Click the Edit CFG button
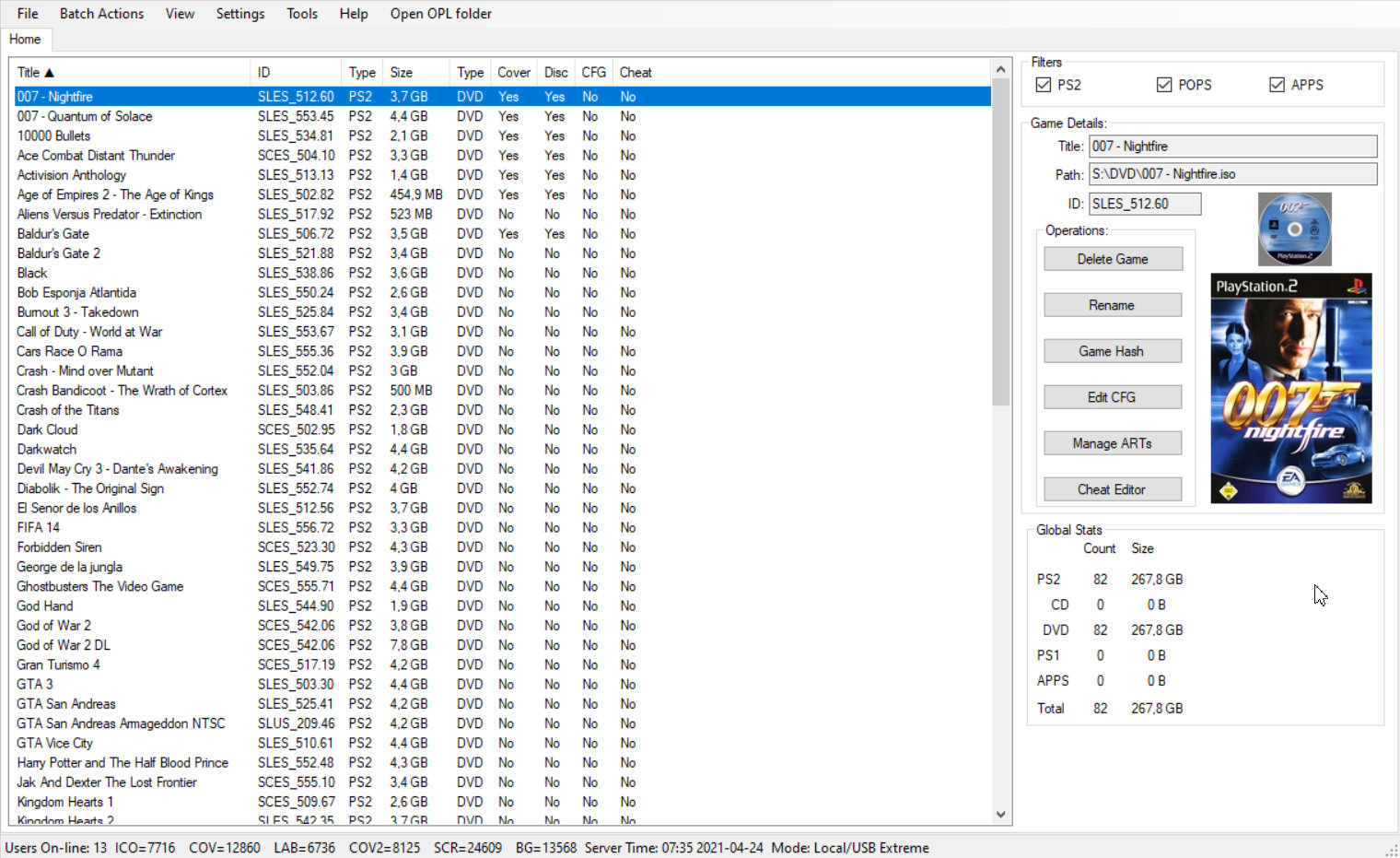The image size is (1400, 858). point(1113,397)
